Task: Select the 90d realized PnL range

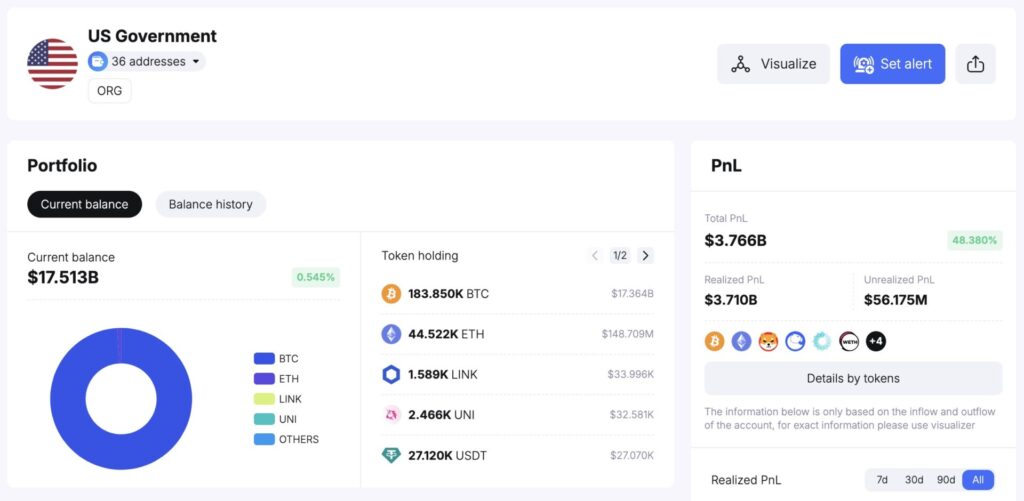Action: 946,480
